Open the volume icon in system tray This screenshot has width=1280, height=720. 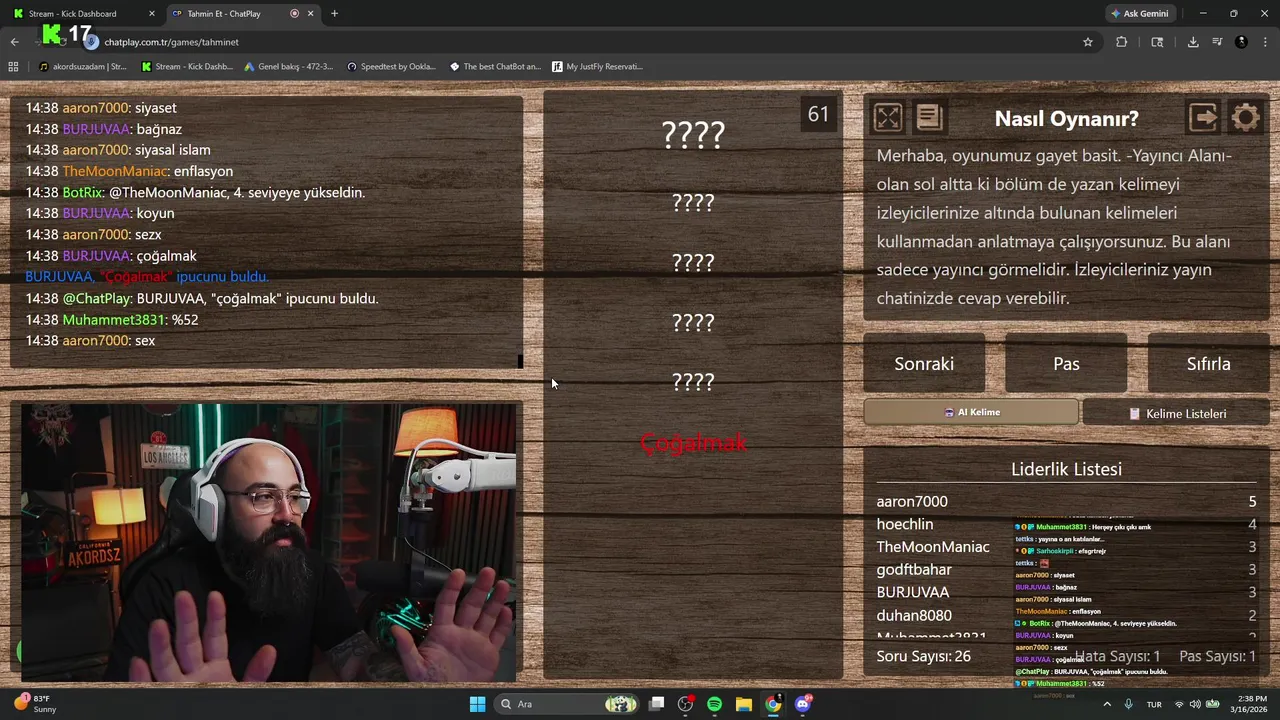coord(1195,704)
